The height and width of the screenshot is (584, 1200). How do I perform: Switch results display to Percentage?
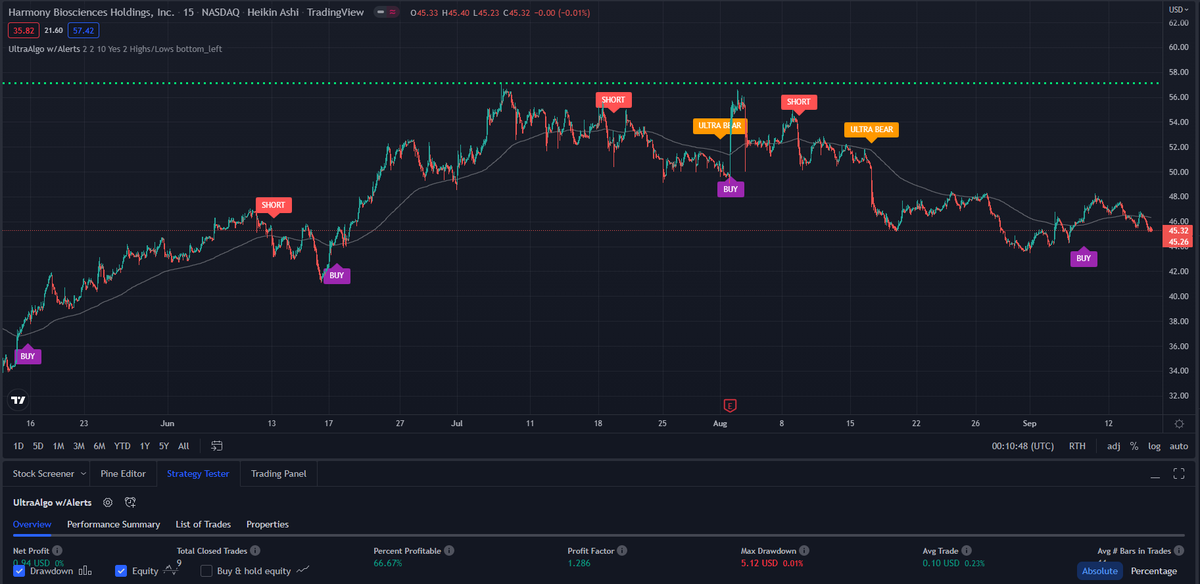(x=1152, y=570)
